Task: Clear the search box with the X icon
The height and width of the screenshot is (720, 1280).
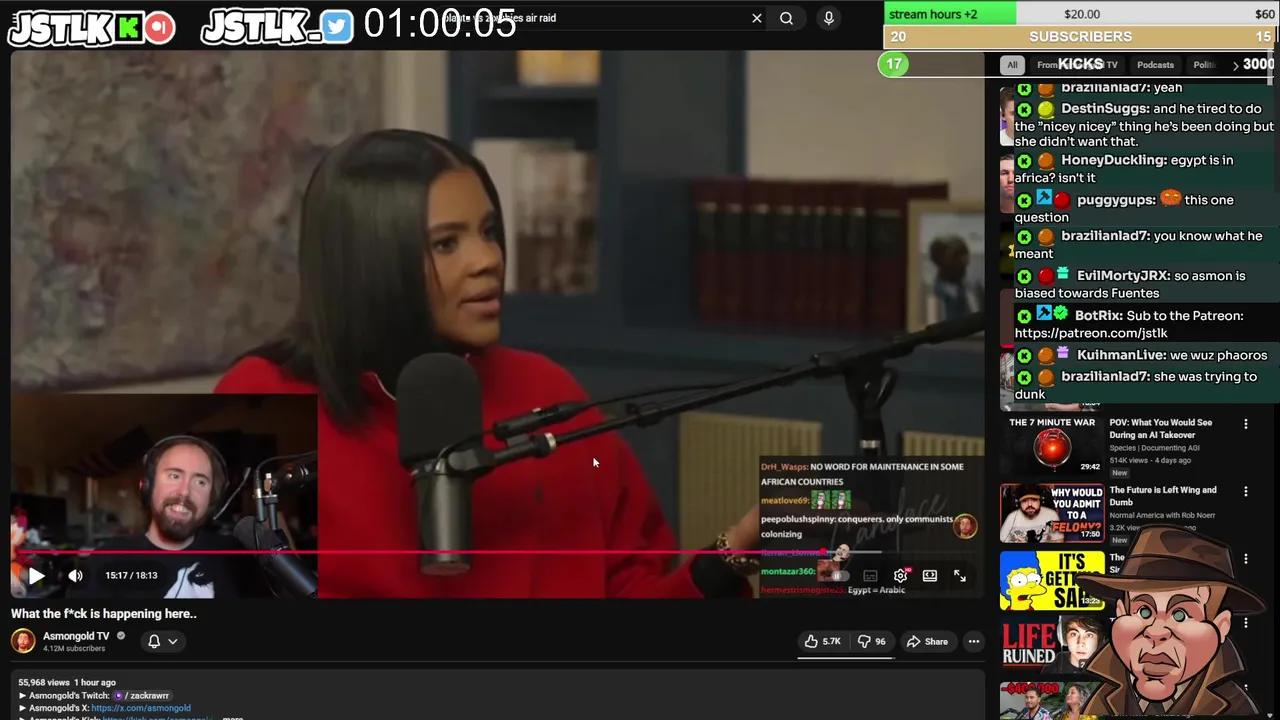Action: point(757,18)
